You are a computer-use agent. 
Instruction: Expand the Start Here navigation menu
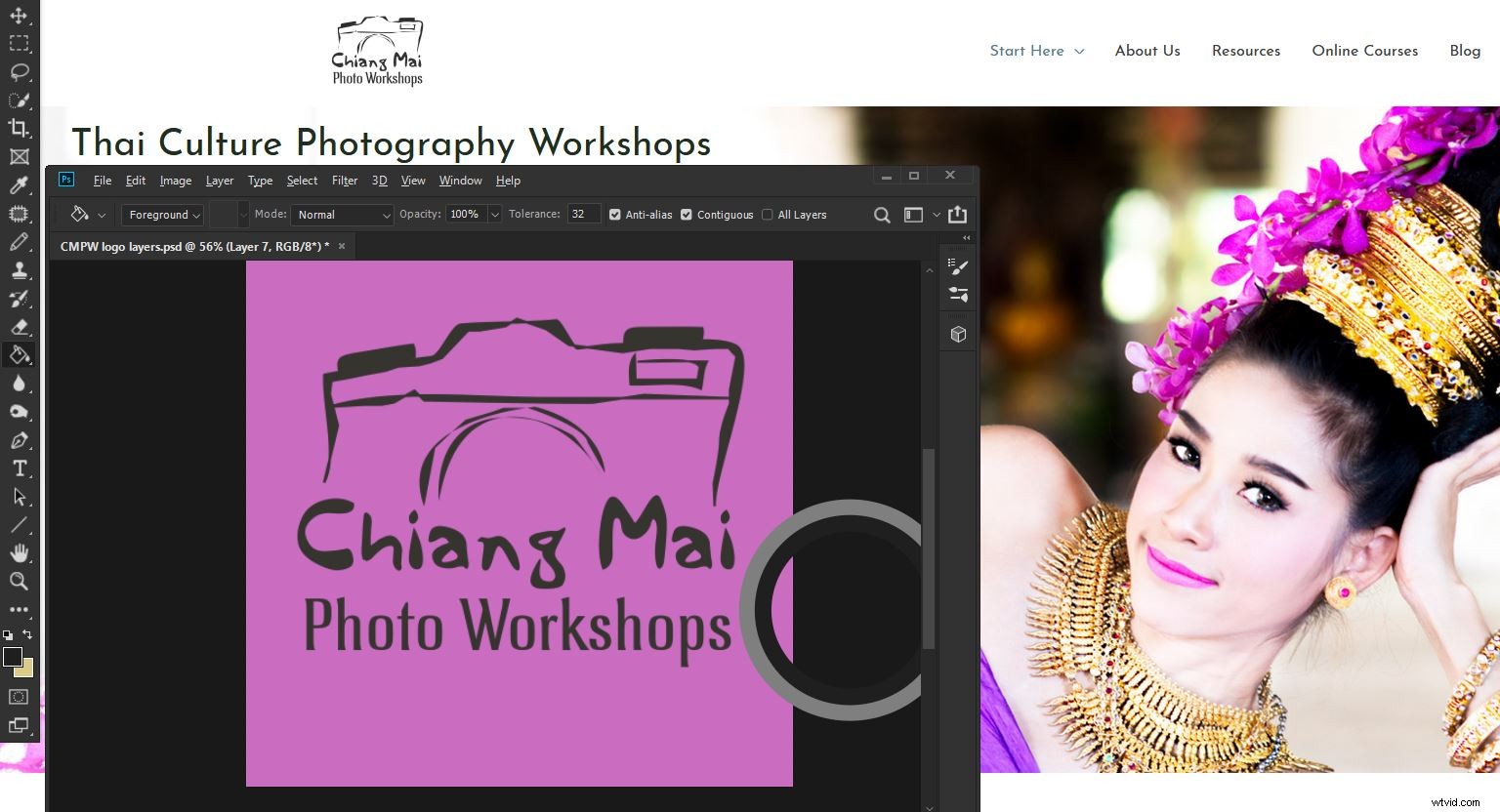pos(1037,51)
